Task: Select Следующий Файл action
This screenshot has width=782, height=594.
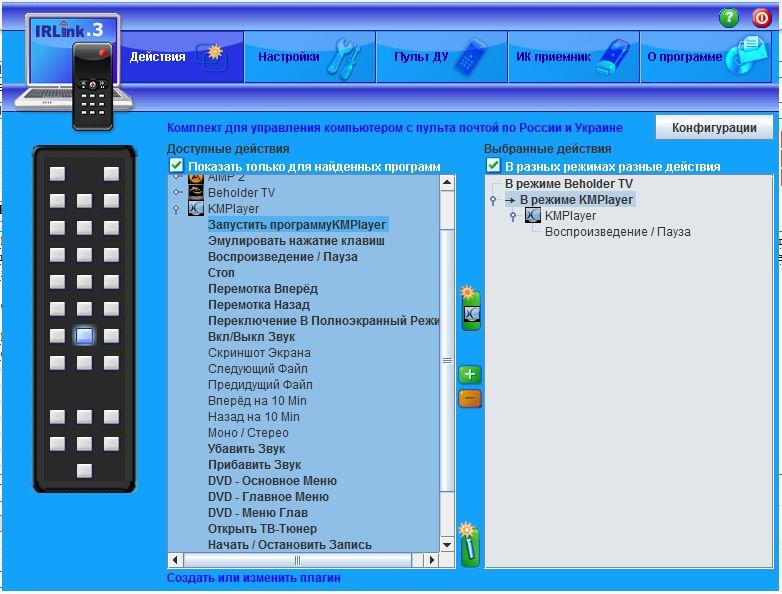Action: click(257, 369)
